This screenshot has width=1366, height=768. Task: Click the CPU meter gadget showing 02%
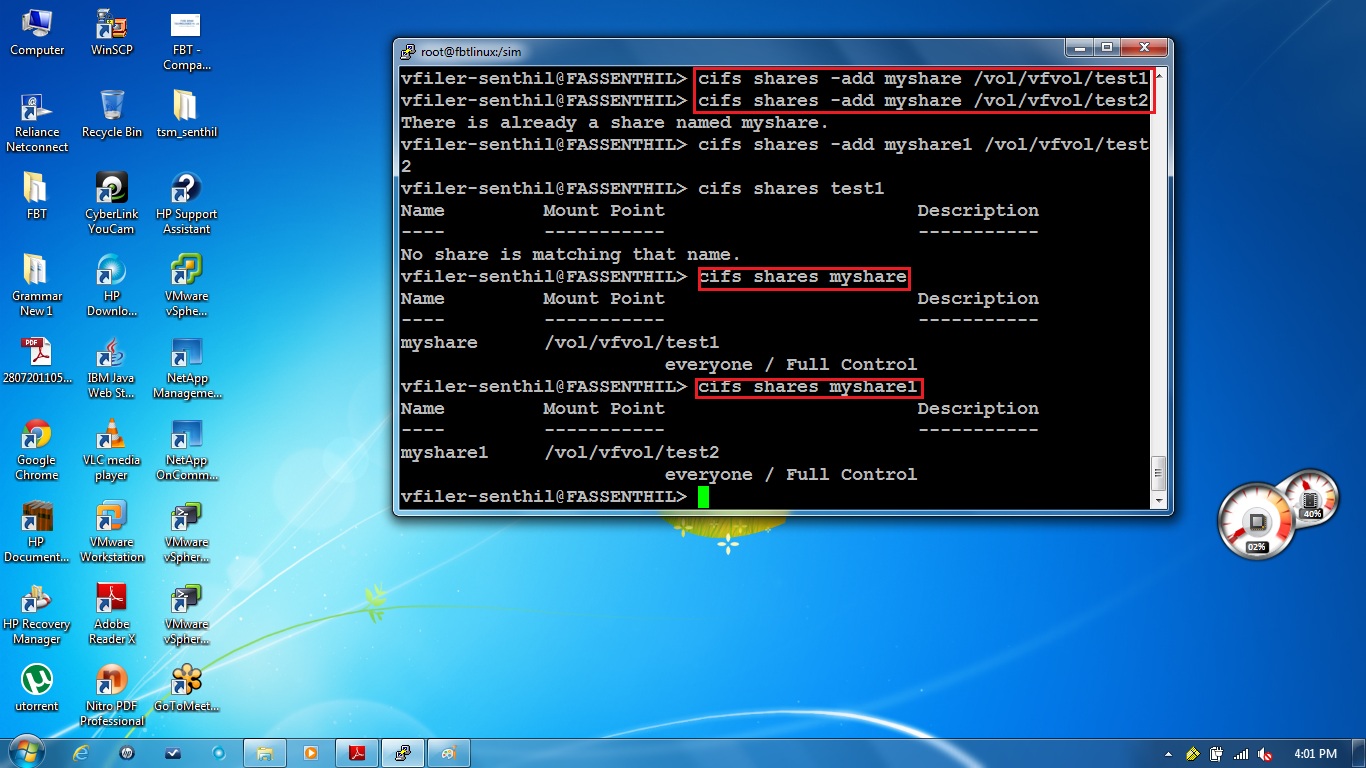click(1256, 520)
